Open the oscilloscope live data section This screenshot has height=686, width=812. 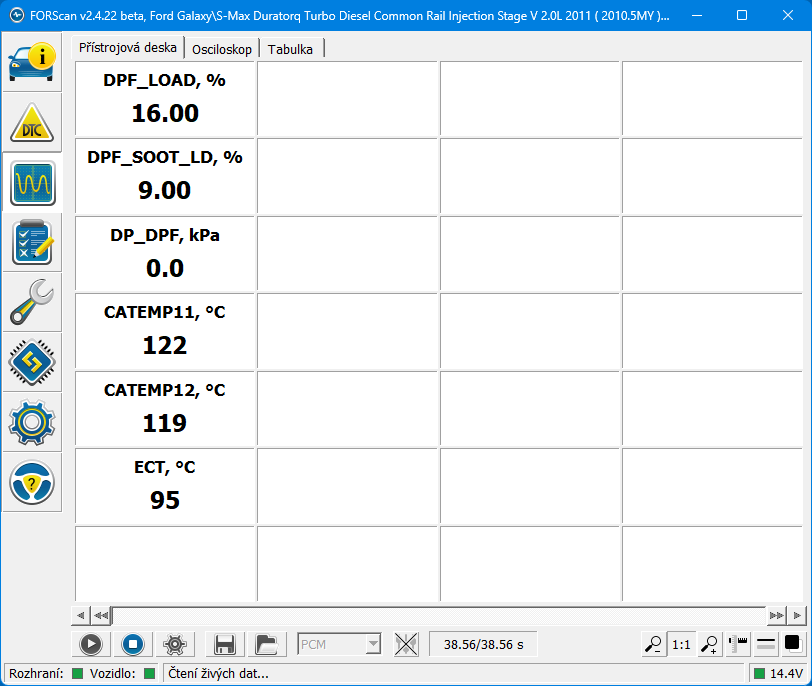click(x=32, y=182)
